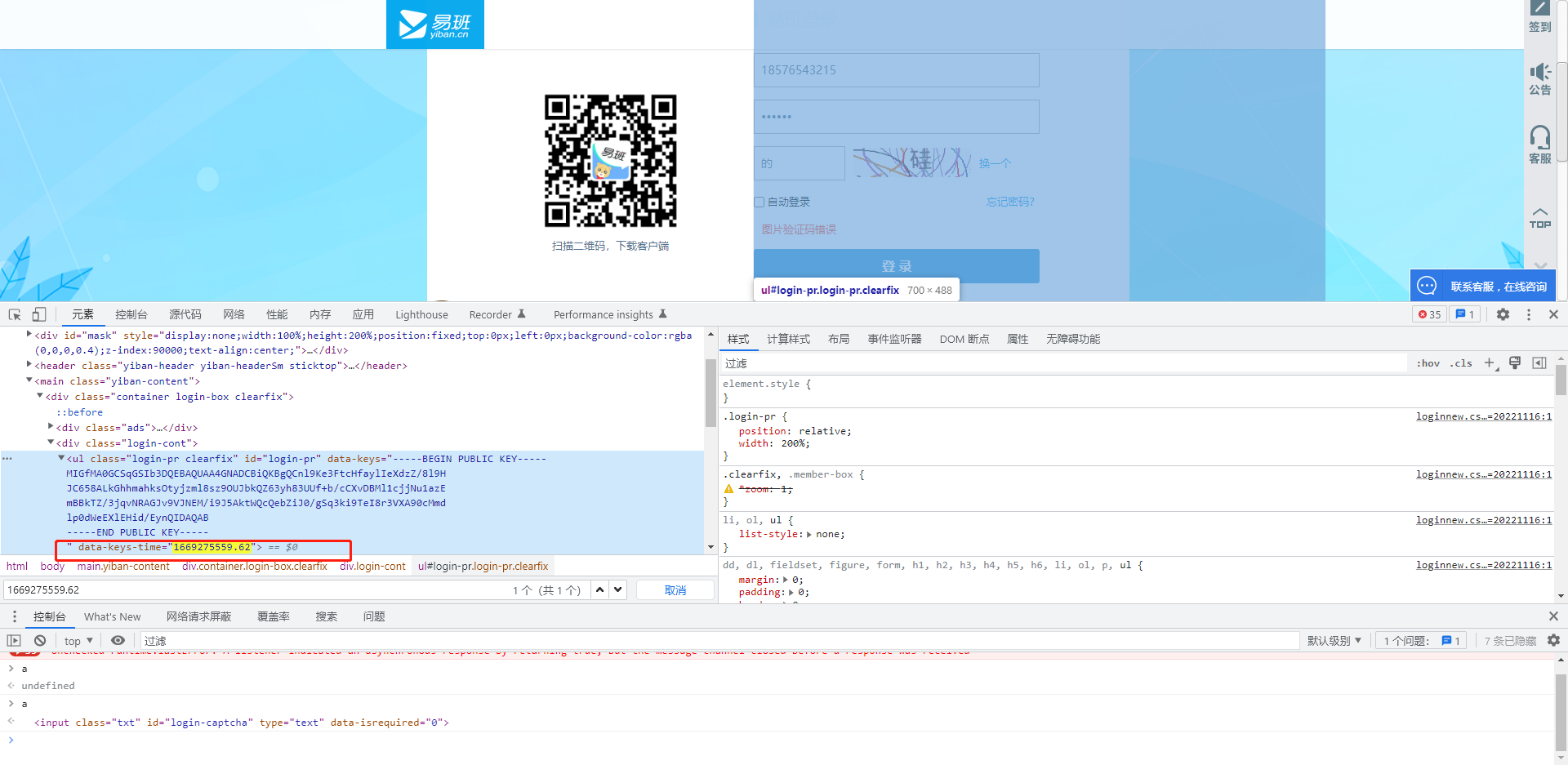Toggle element state with :hov button

1428,363
